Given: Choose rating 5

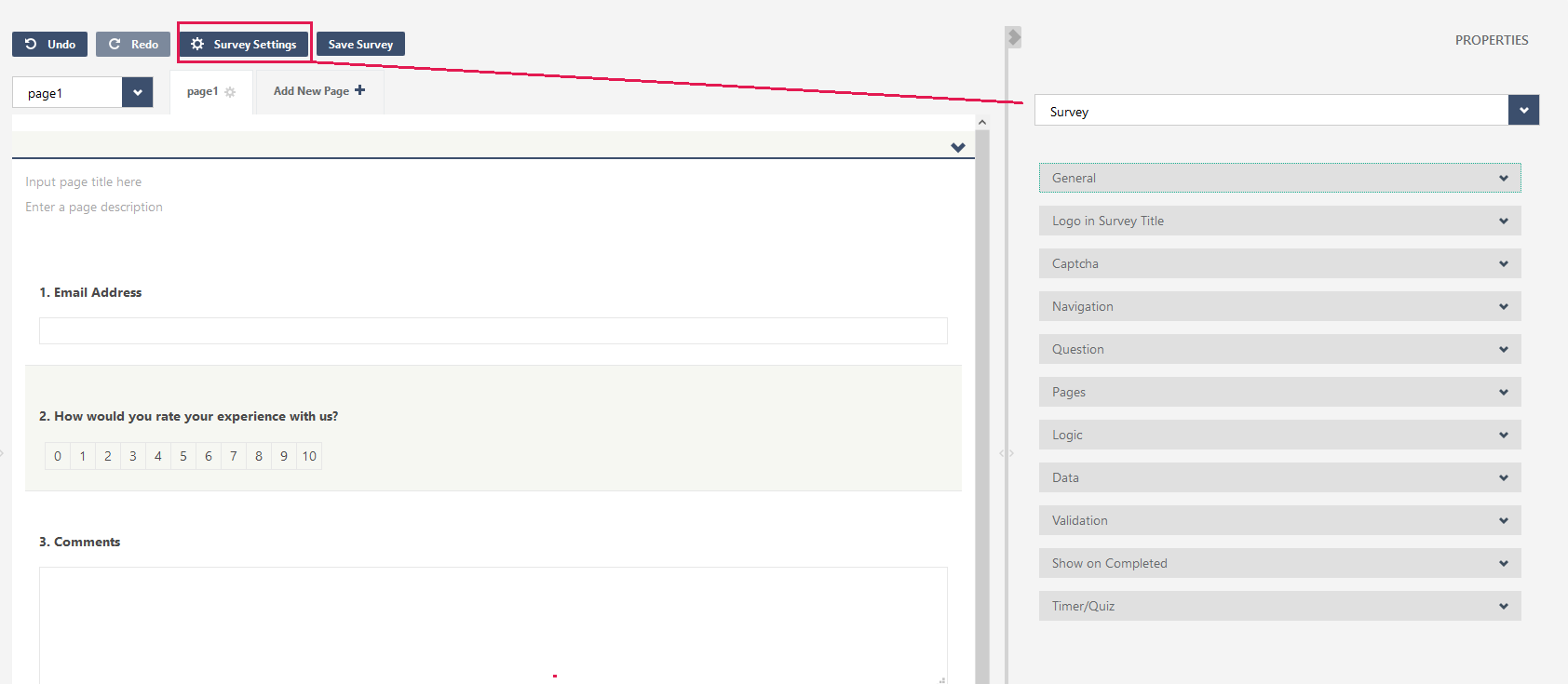Looking at the screenshot, I should 183,456.
